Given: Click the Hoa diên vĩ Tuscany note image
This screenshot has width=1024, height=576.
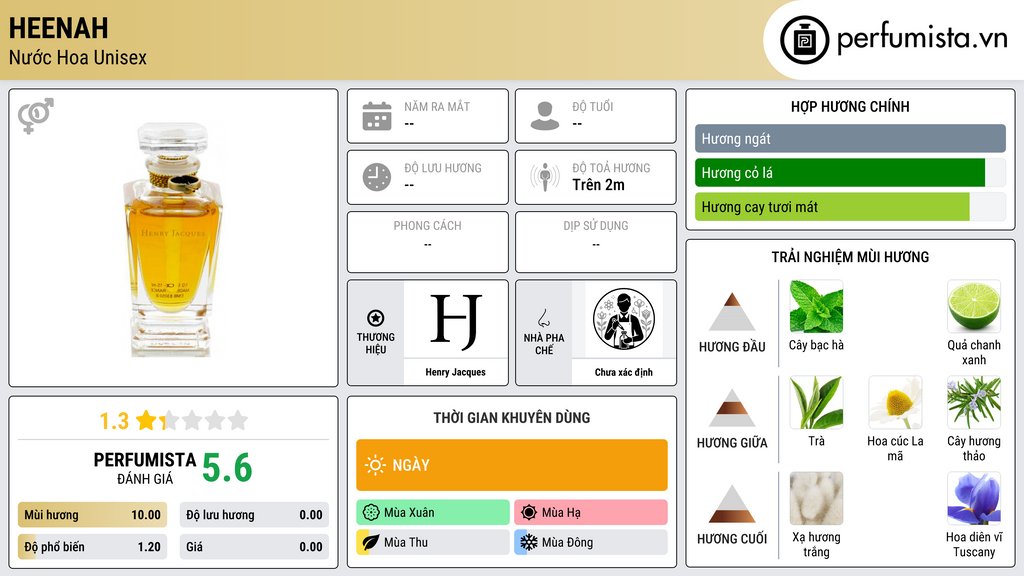Looking at the screenshot, I should coord(974,499).
